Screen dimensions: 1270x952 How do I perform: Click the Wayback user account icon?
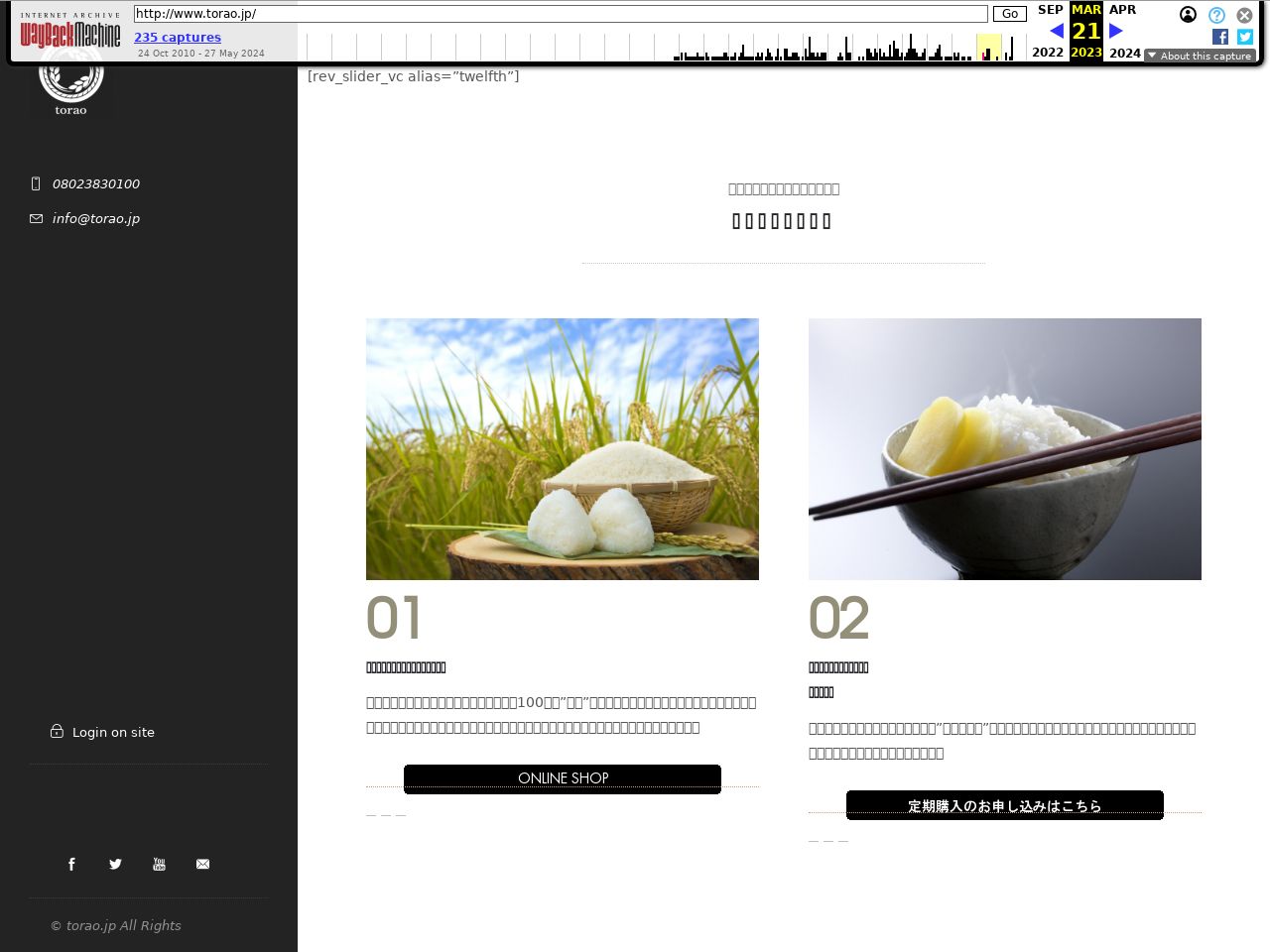(x=1188, y=15)
